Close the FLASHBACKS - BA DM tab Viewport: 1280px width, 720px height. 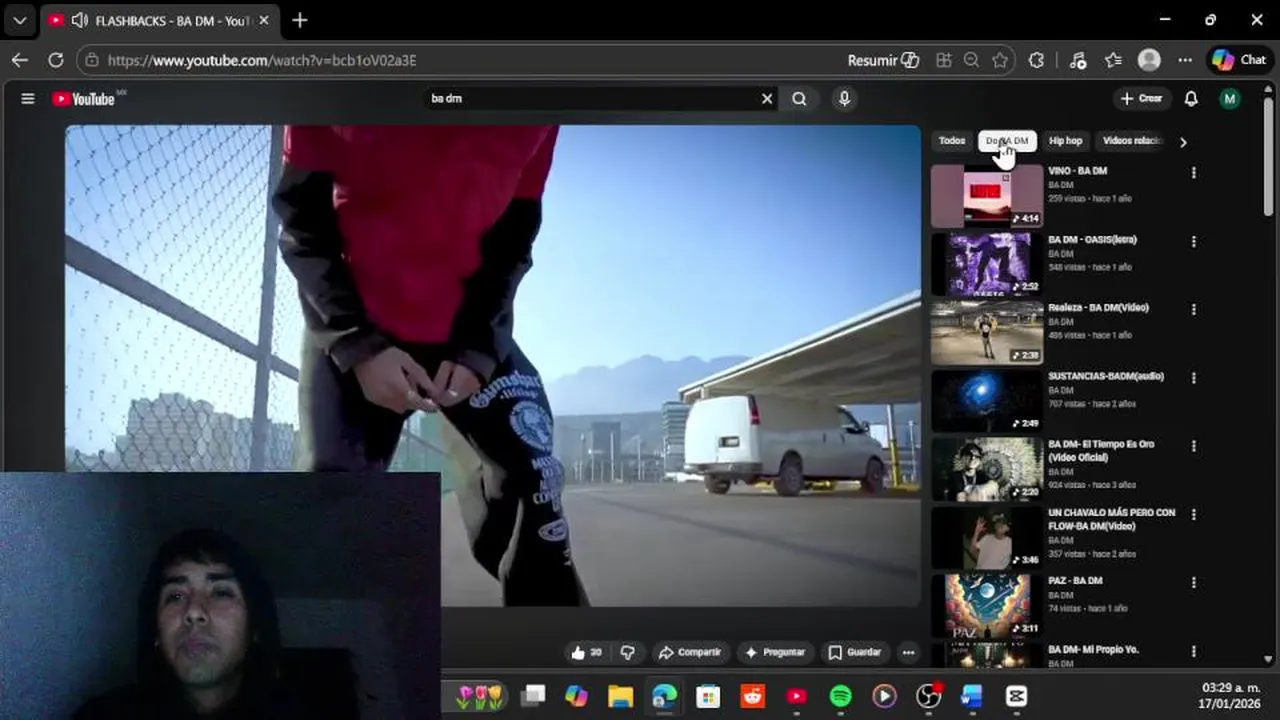[x=264, y=20]
